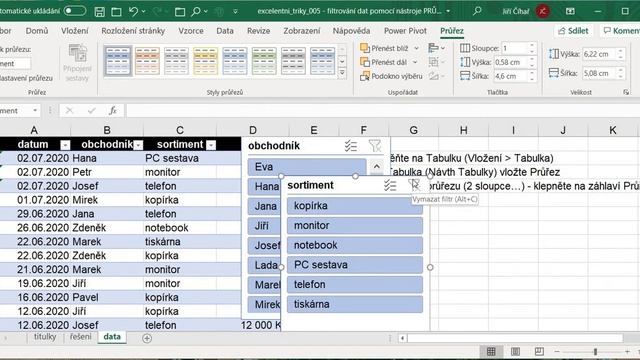This screenshot has width=640, height=360.
Task: Open the Vložení ribbon tab
Action: (x=75, y=31)
